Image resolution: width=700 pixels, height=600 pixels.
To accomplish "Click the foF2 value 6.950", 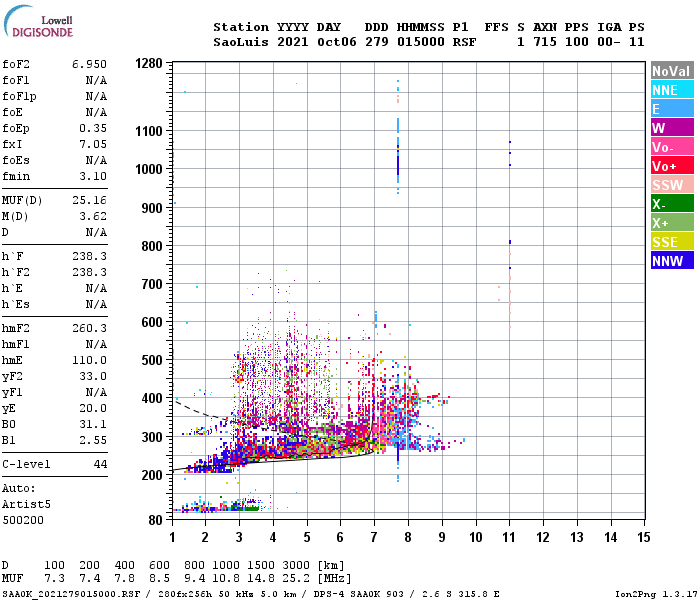I will coord(89,64).
